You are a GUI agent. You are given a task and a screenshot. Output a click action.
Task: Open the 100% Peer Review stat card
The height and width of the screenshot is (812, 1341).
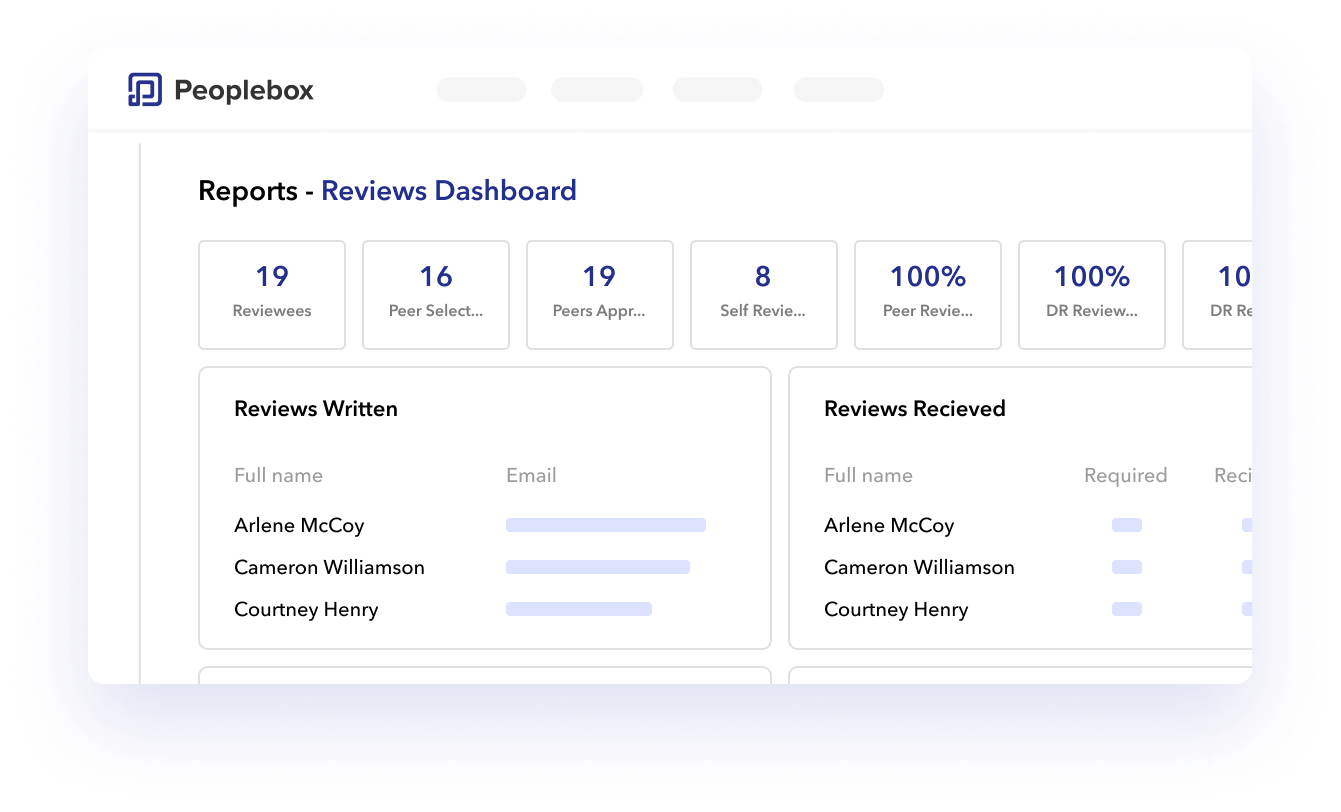coord(927,294)
